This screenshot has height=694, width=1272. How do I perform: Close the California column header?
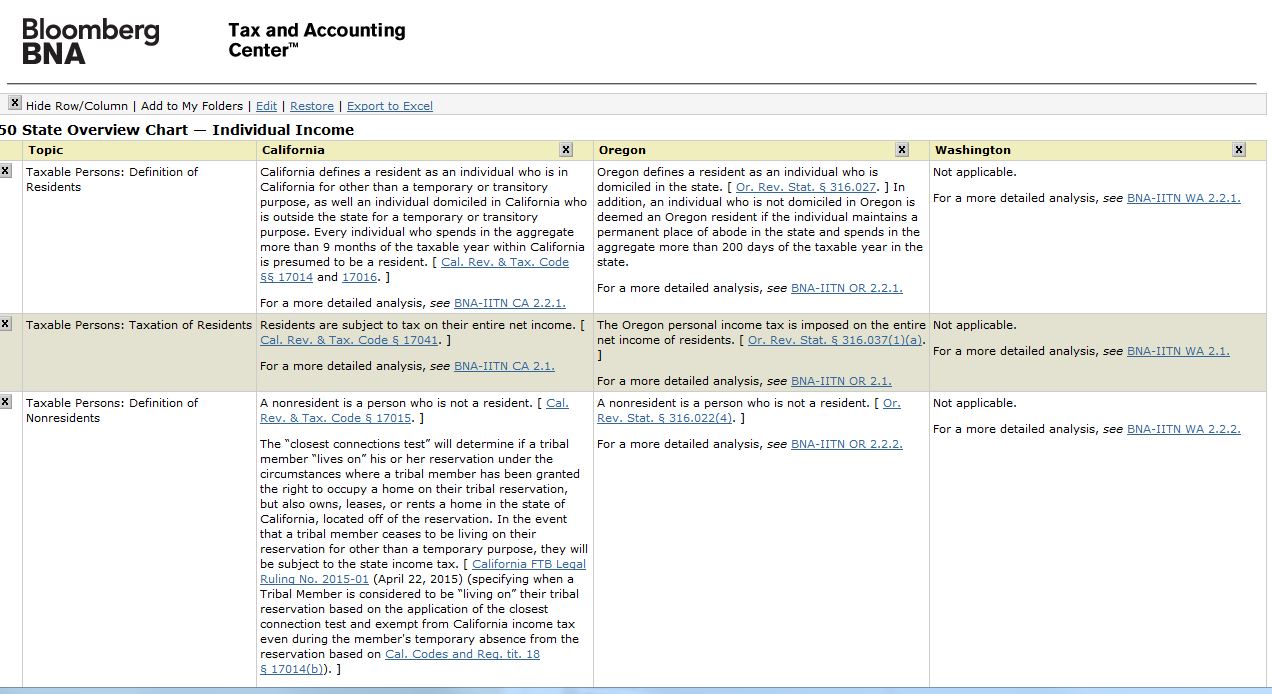[x=566, y=149]
